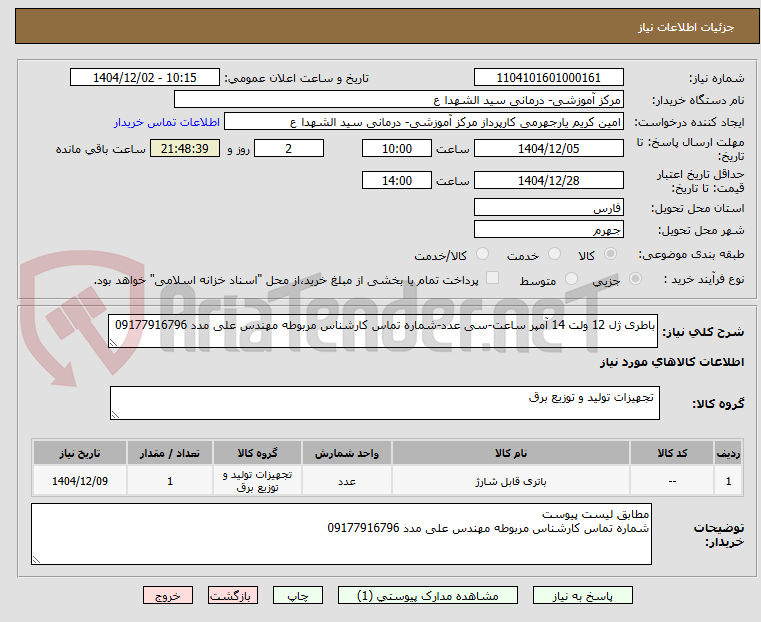Click the ردیف column header
This screenshot has height=622, width=761.
(x=728, y=453)
